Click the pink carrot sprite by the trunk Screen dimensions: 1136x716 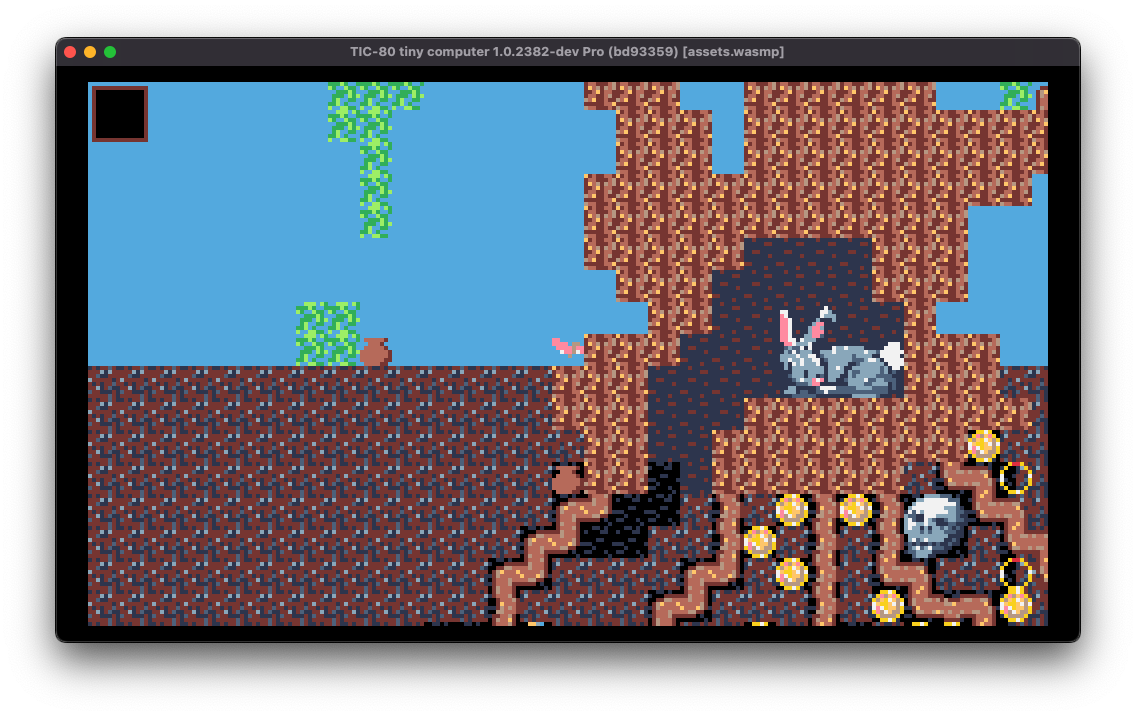(567, 347)
